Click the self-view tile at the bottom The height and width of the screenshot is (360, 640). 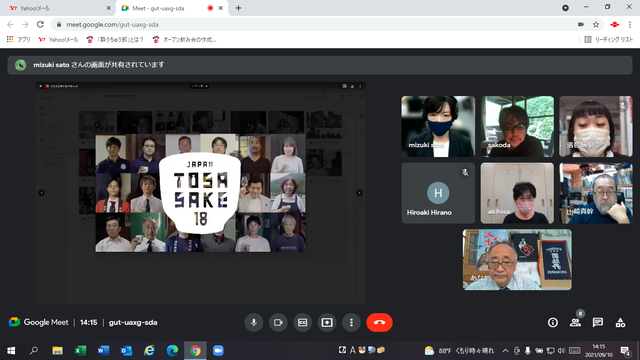click(x=517, y=260)
